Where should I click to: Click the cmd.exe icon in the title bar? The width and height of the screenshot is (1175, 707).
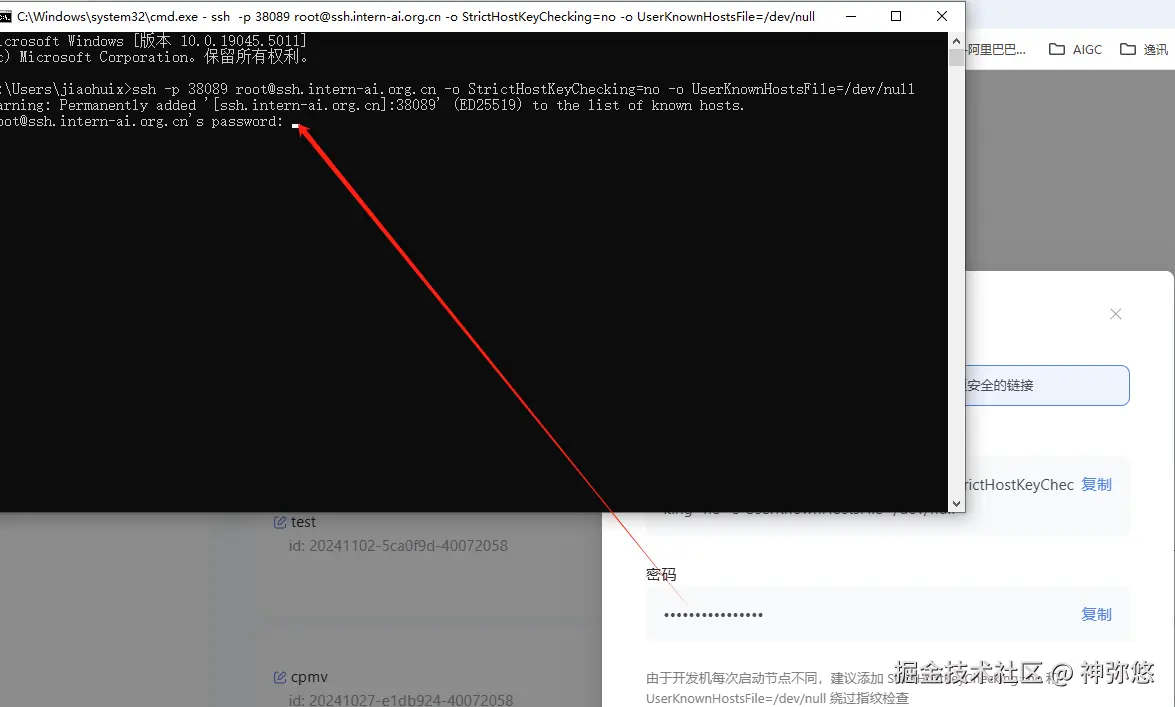4,16
